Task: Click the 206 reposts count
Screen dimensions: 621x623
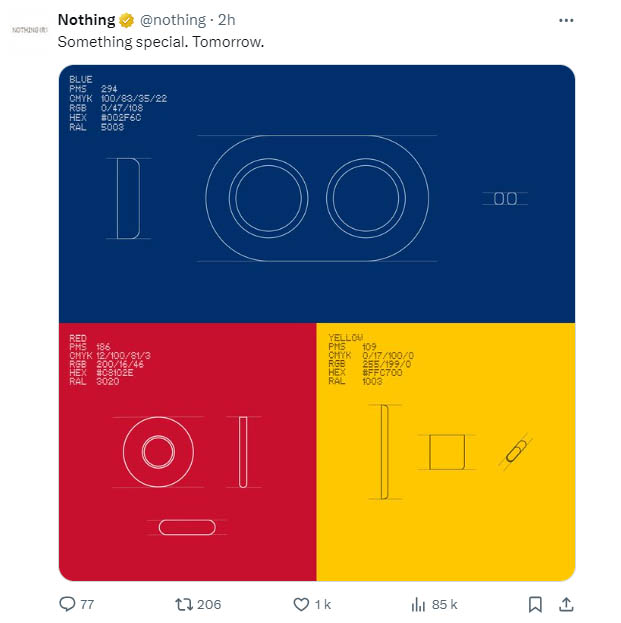Action: tap(209, 604)
